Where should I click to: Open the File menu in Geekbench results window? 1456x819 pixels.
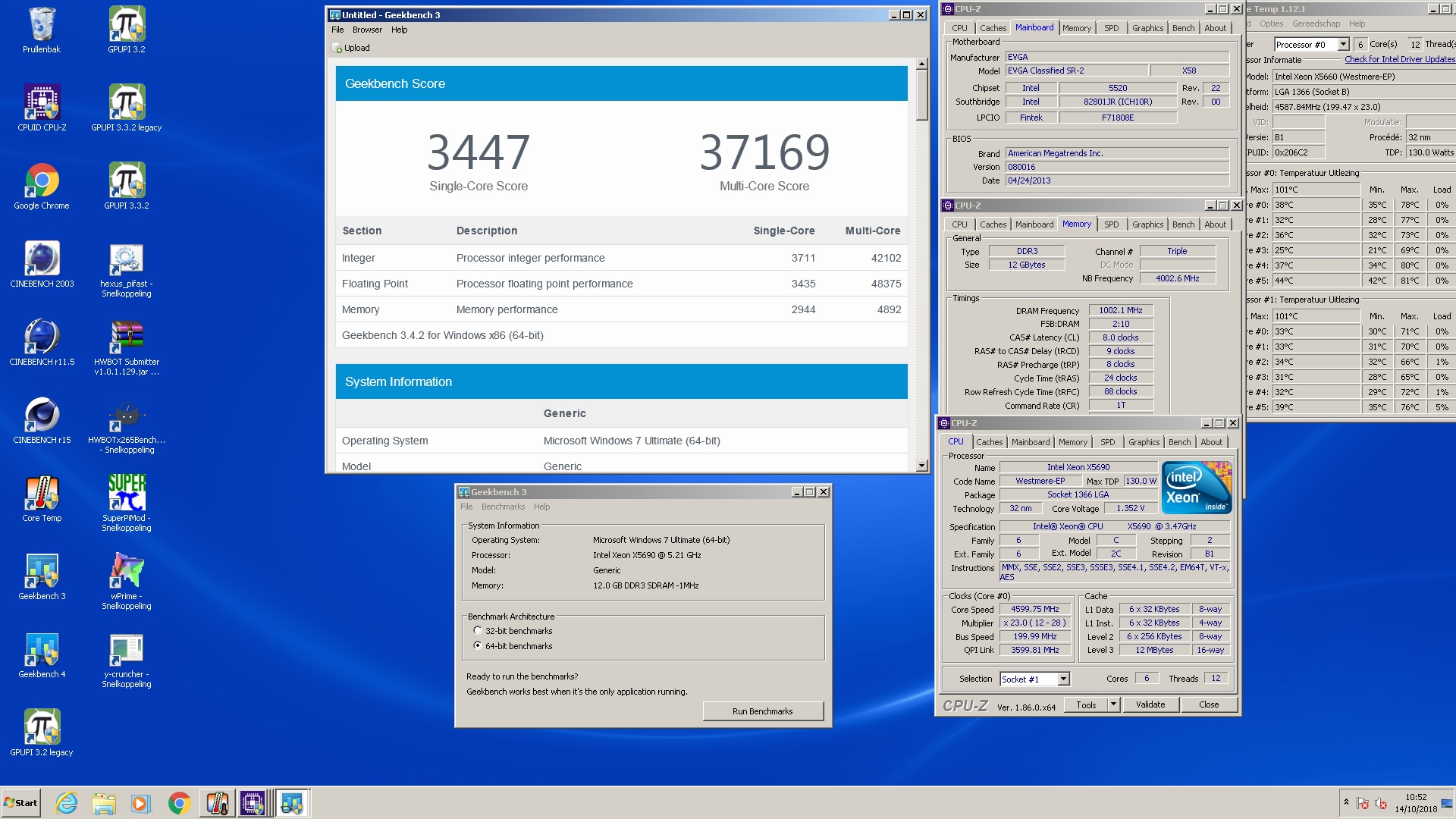[x=337, y=30]
